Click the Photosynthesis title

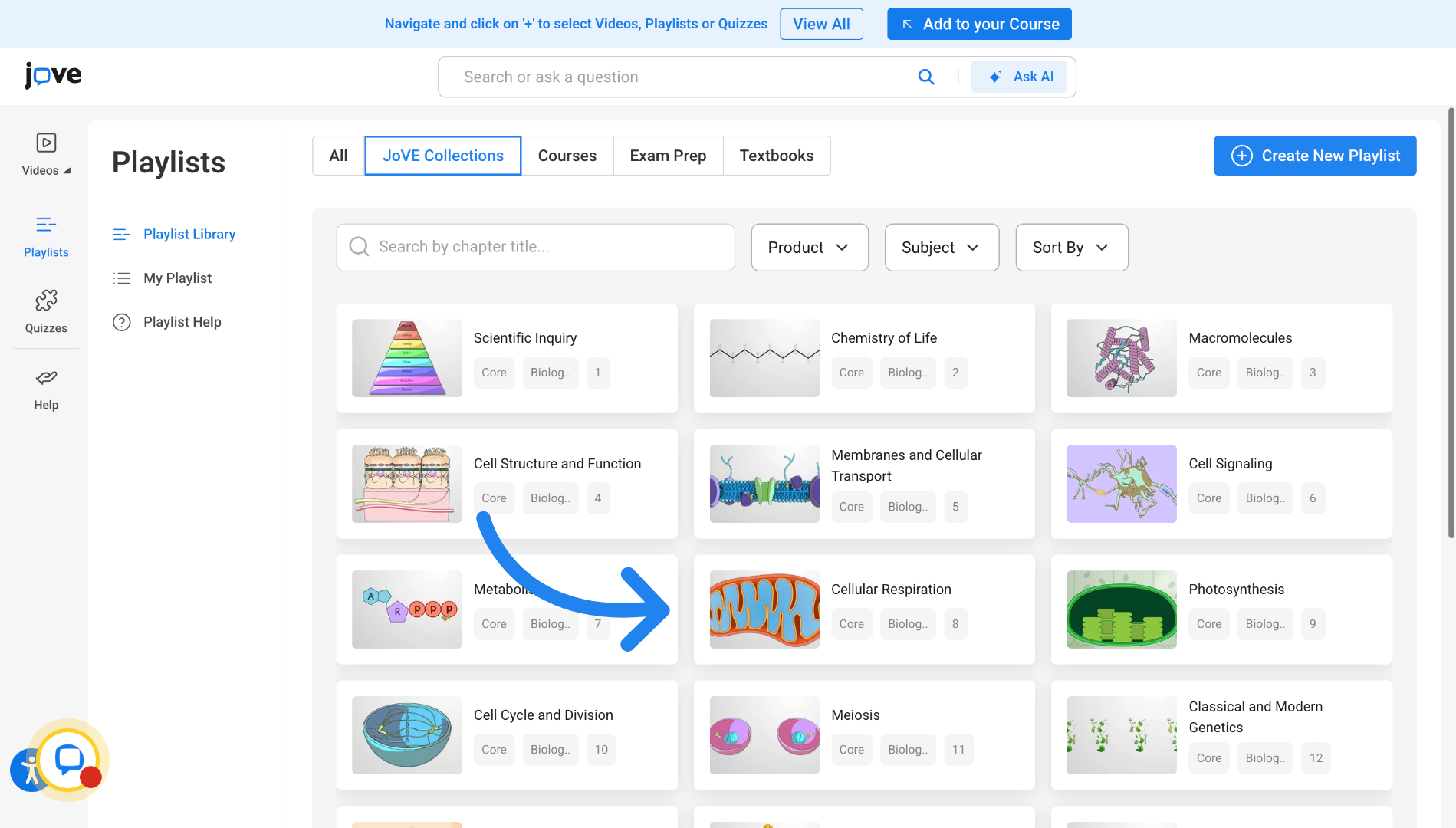pyautogui.click(x=1237, y=590)
